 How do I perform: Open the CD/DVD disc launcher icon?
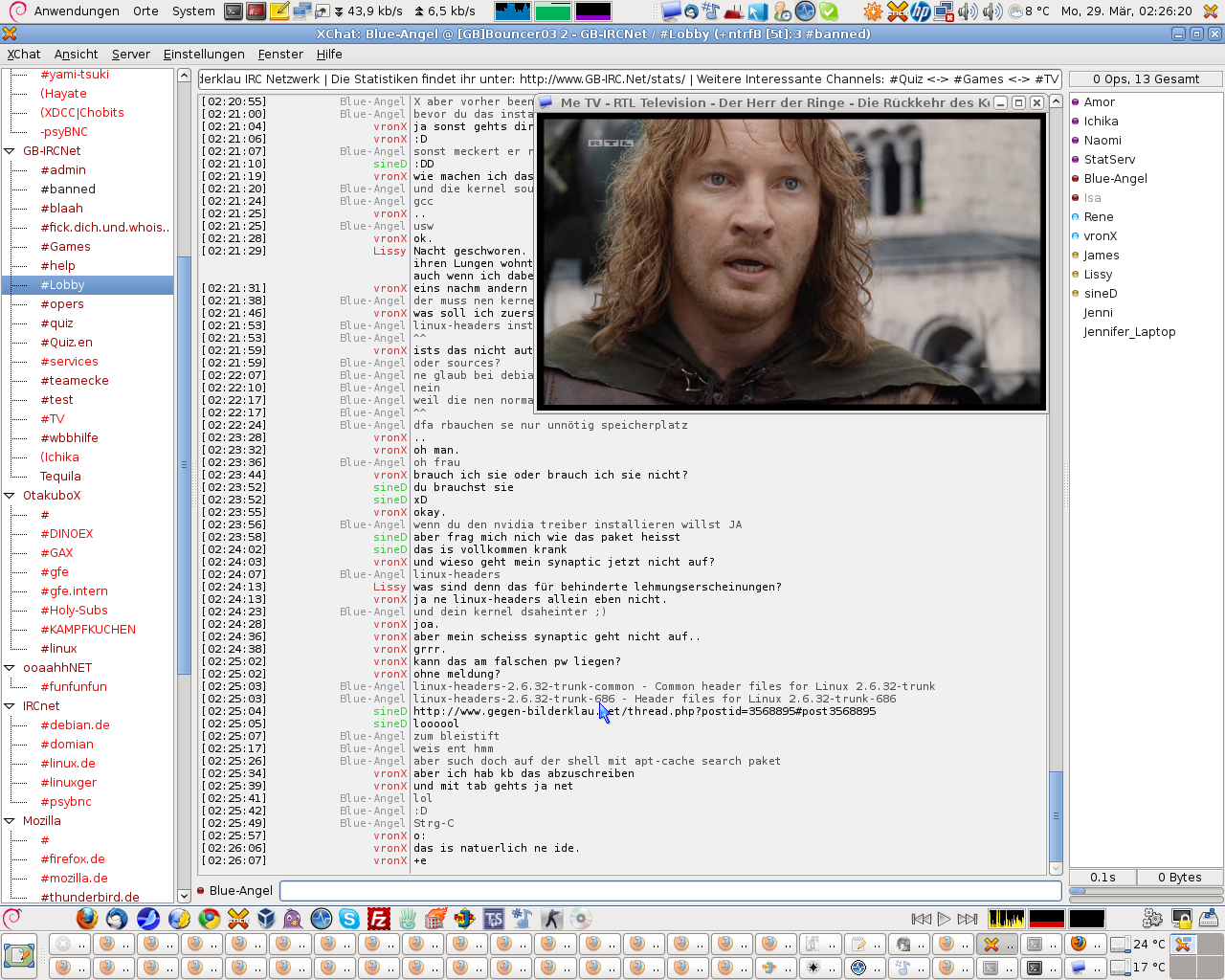click(581, 919)
